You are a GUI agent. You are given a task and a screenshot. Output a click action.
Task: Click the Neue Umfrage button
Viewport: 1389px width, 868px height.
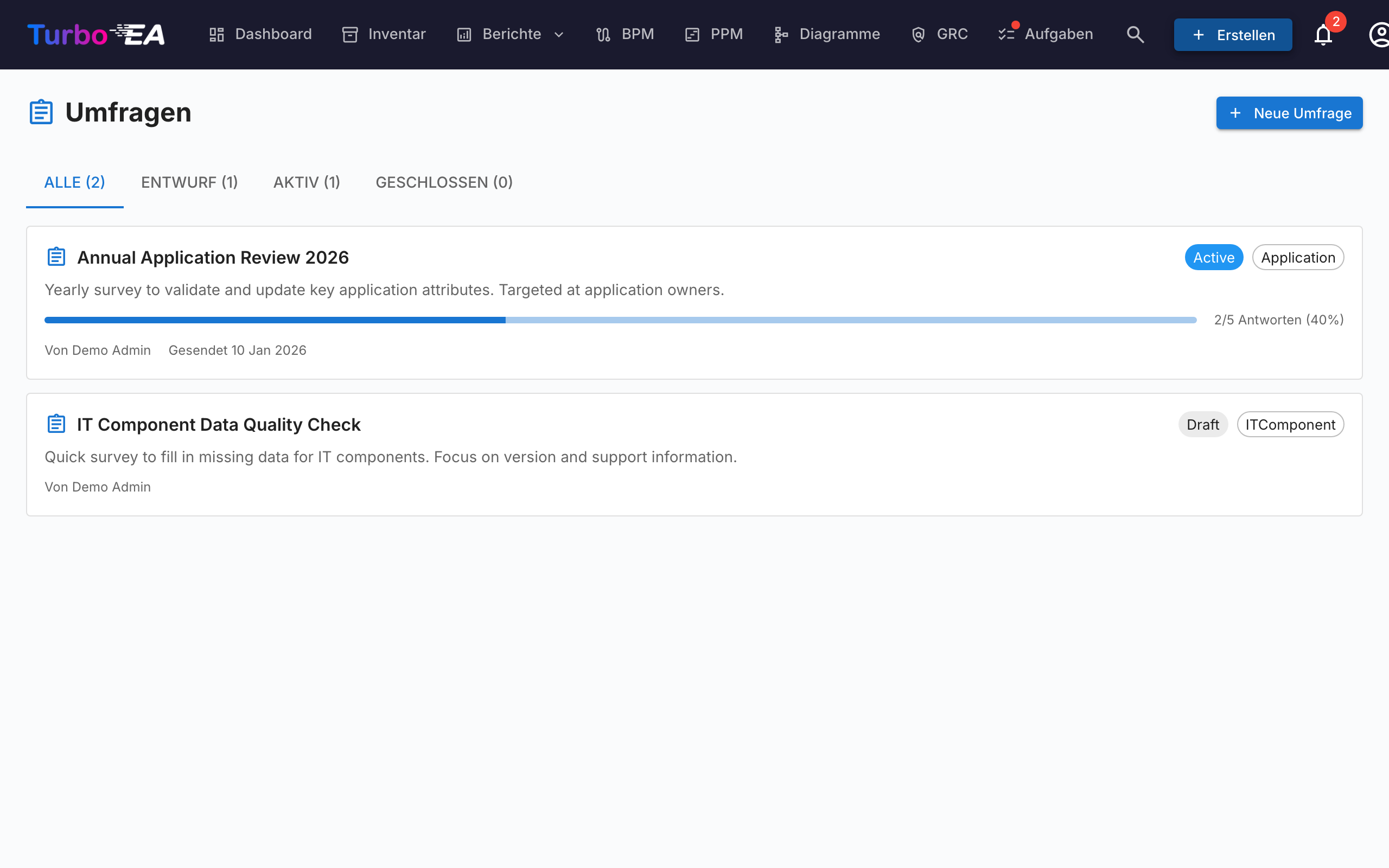pyautogui.click(x=1289, y=113)
